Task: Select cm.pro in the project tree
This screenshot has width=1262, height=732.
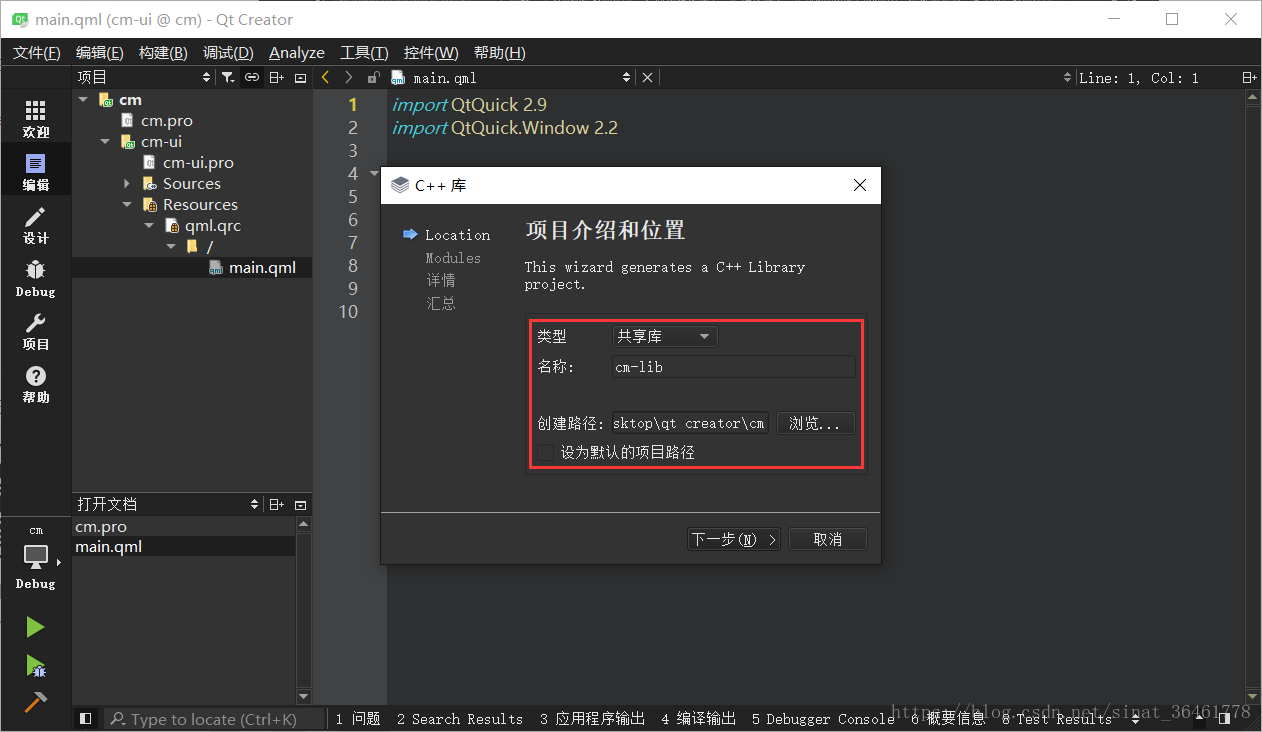Action: click(x=167, y=121)
